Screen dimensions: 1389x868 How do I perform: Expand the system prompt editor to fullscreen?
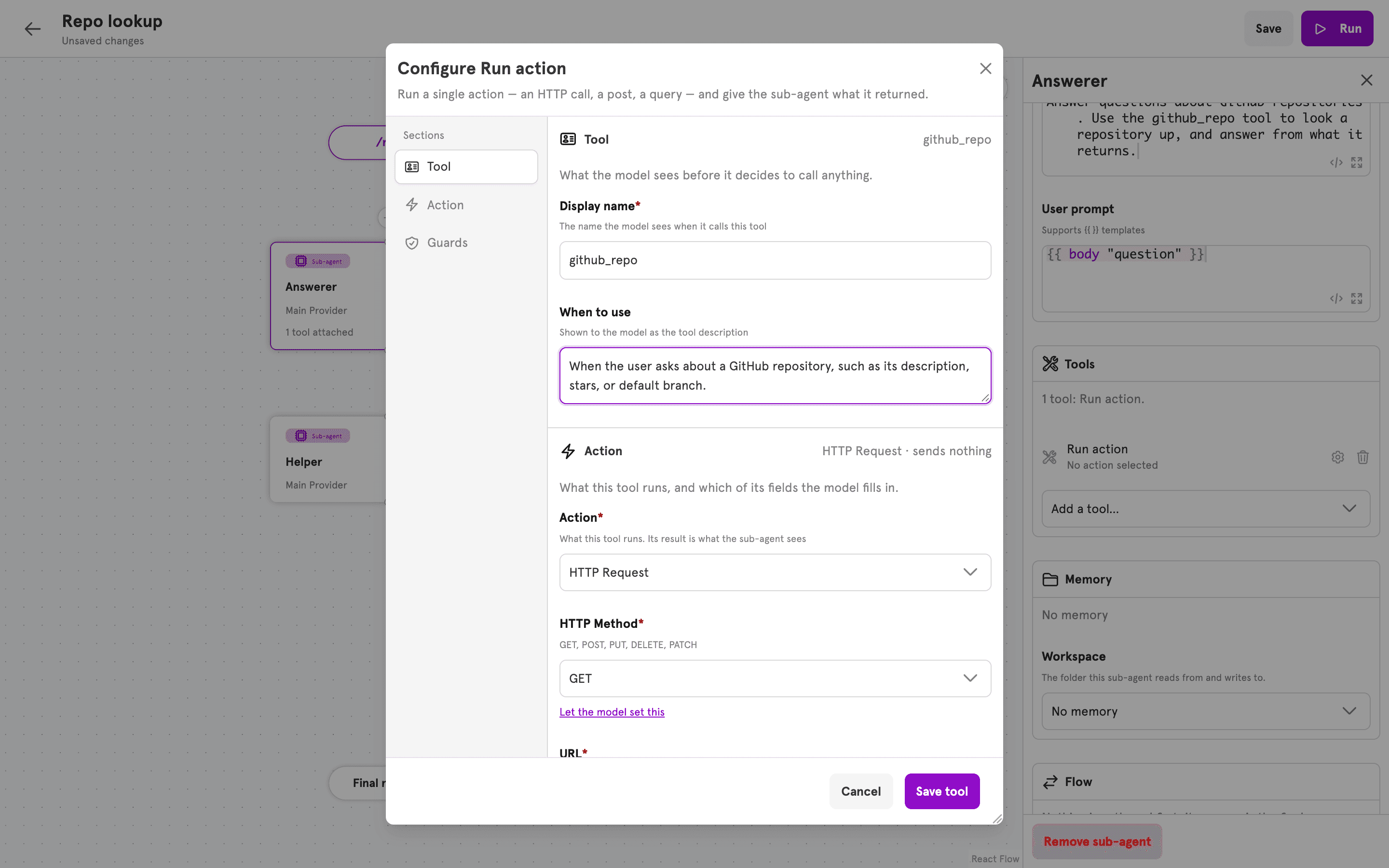point(1356,163)
